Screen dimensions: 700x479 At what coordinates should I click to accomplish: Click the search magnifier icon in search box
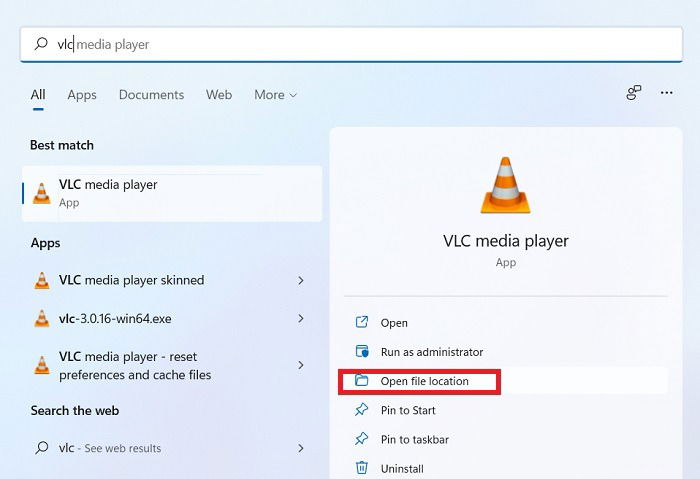point(41,44)
